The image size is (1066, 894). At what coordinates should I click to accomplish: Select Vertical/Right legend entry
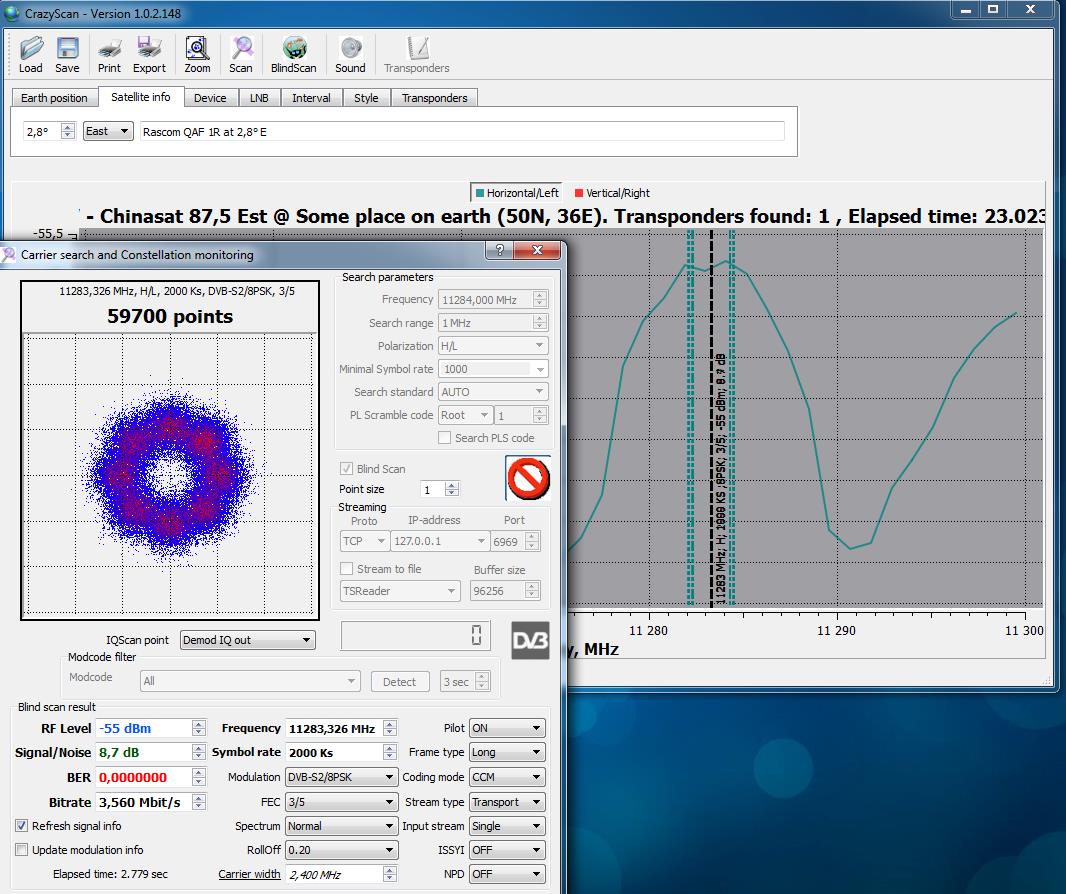612,193
